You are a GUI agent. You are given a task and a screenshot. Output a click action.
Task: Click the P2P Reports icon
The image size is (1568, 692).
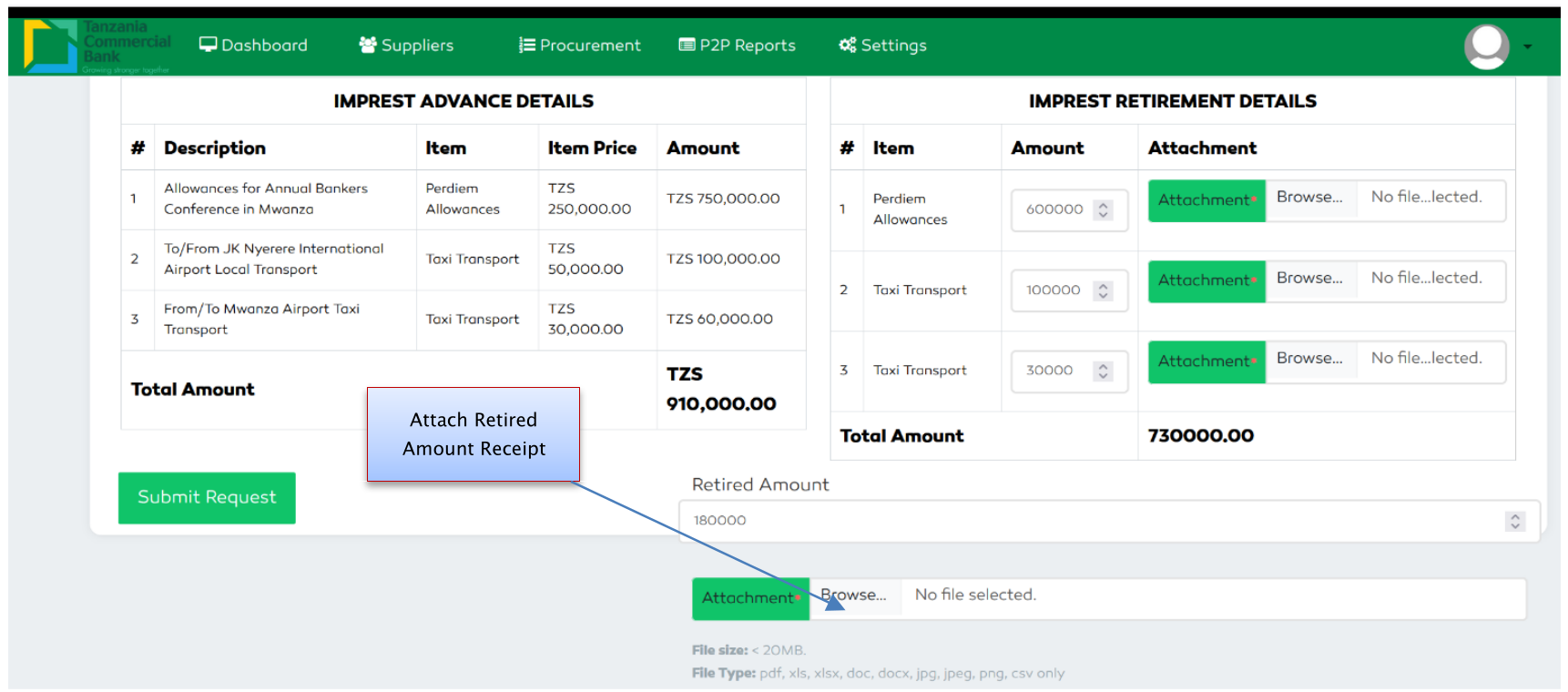(x=687, y=45)
